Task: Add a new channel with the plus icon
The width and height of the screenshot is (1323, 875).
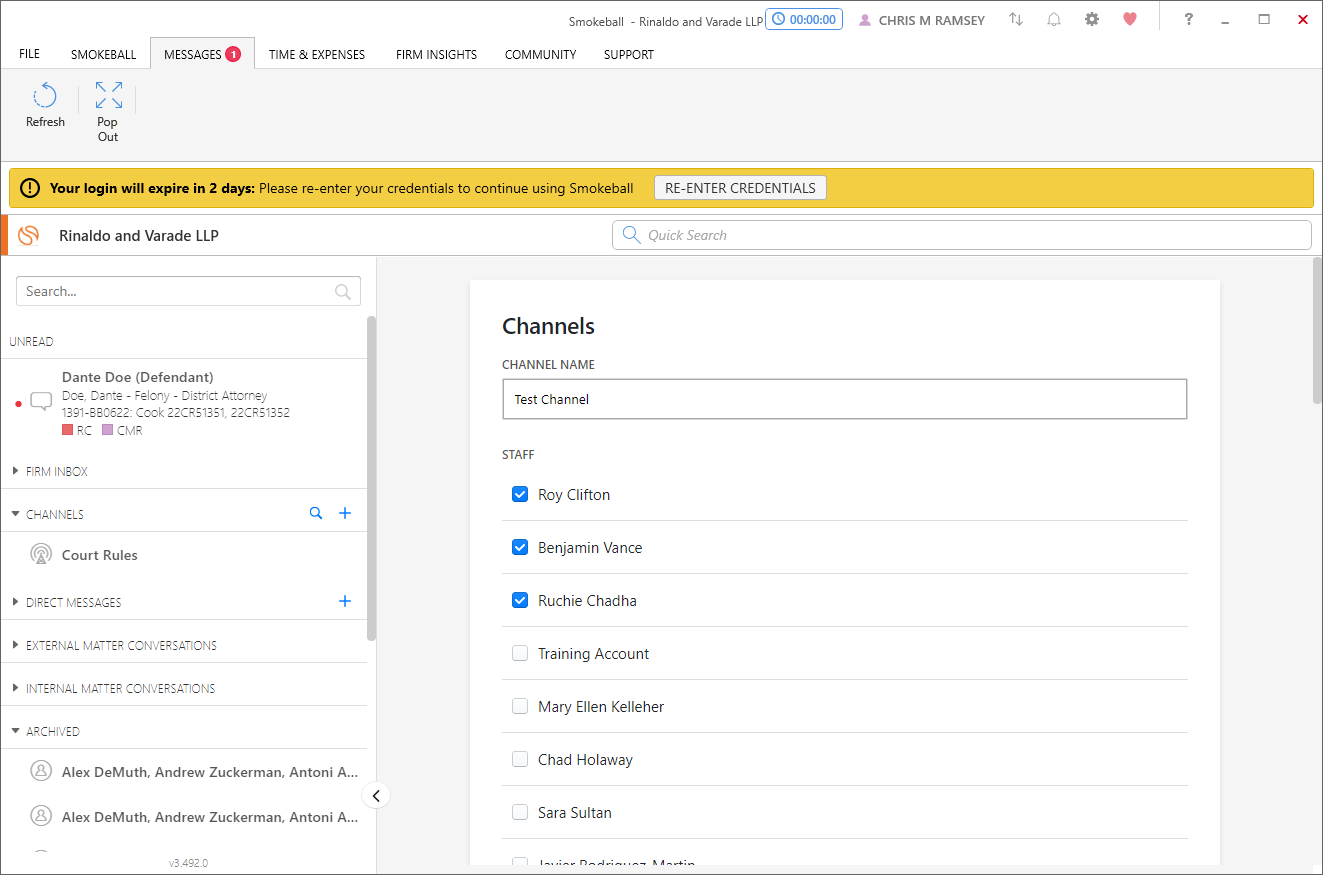Action: tap(345, 513)
